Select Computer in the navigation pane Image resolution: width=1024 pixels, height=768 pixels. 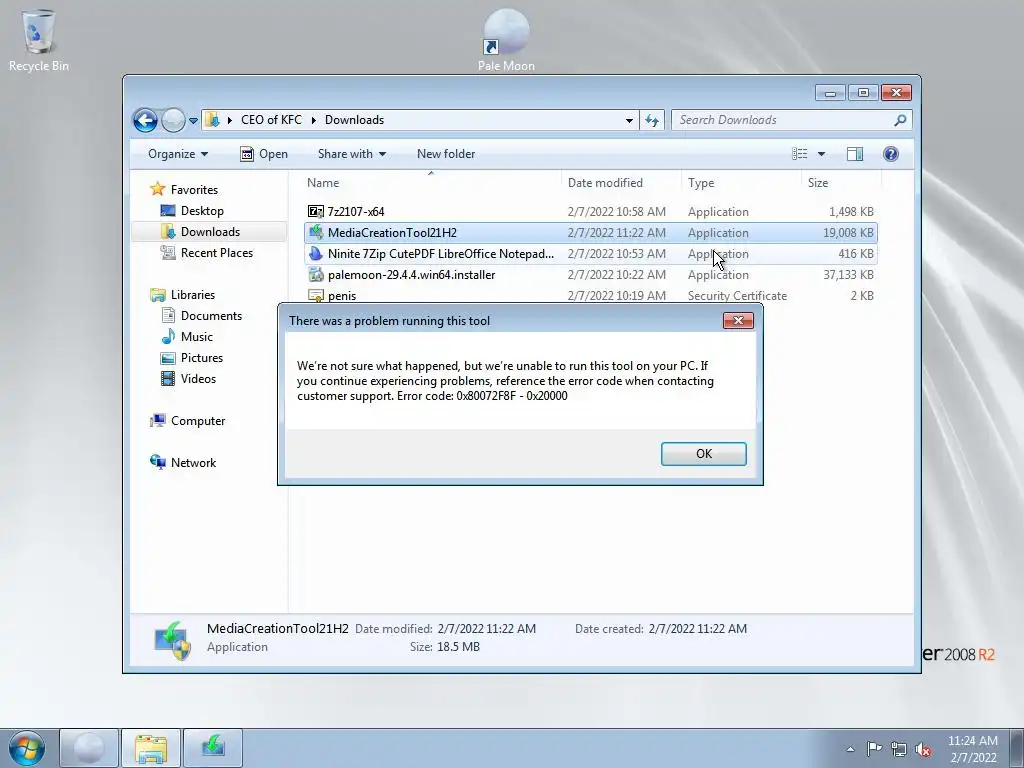coord(198,421)
